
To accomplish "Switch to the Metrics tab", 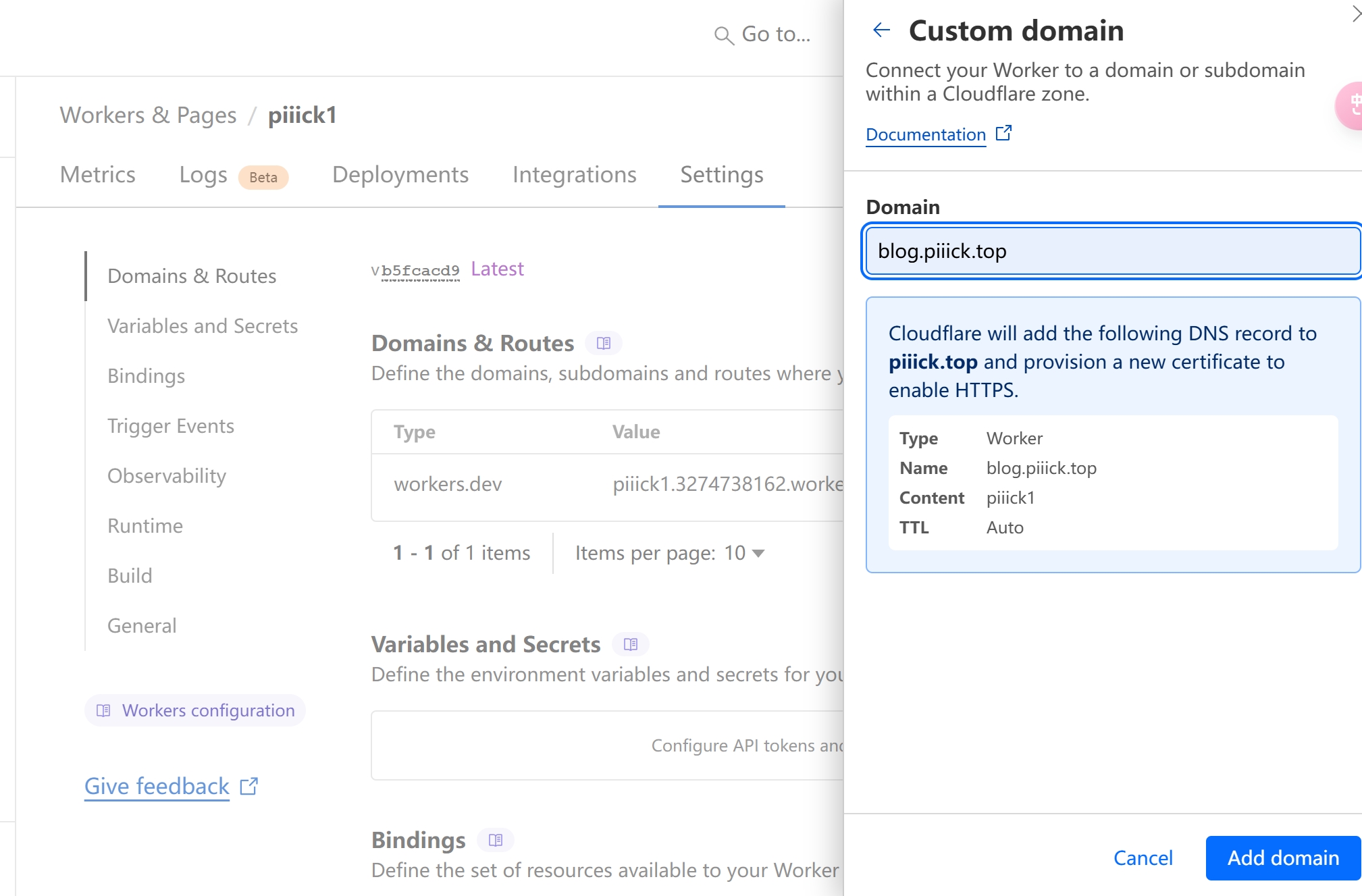I will (98, 175).
